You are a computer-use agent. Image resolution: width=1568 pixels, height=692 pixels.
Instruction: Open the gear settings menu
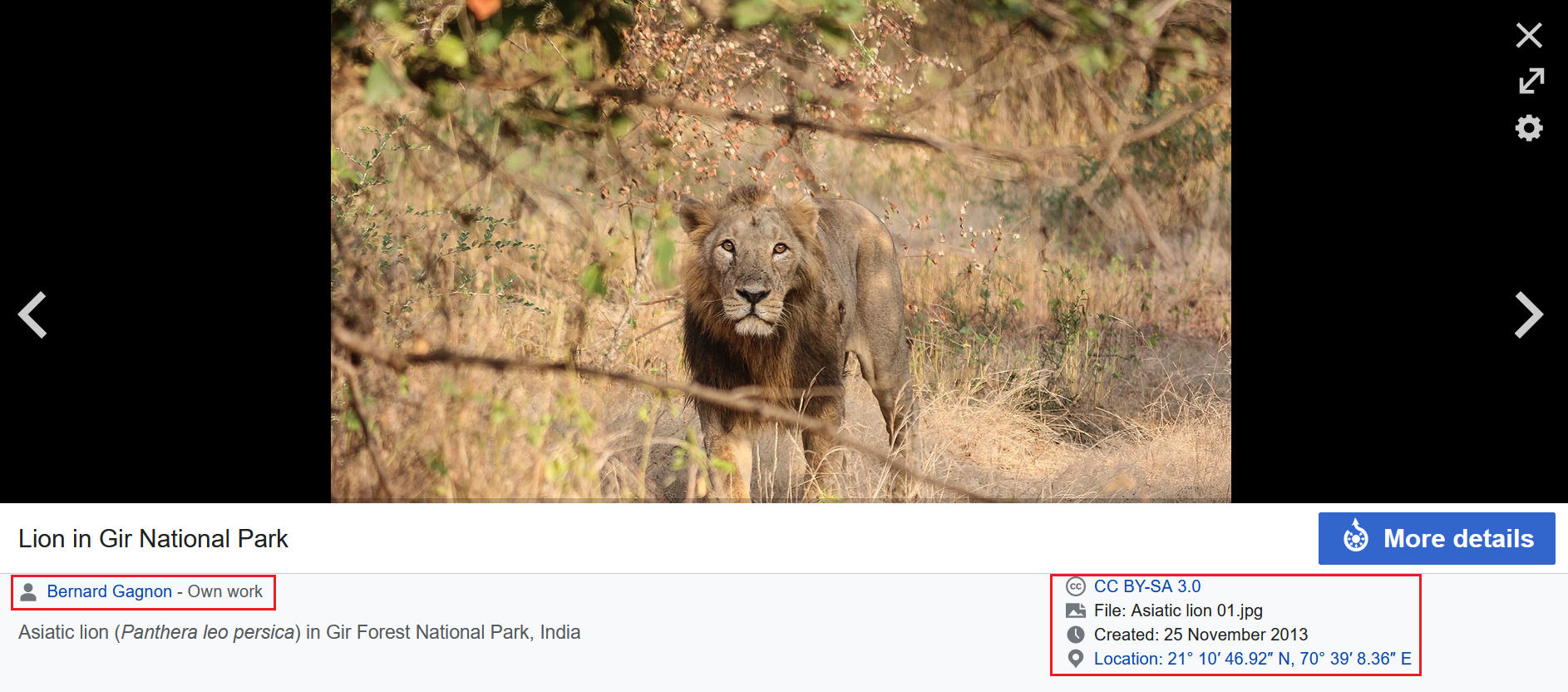(x=1528, y=128)
